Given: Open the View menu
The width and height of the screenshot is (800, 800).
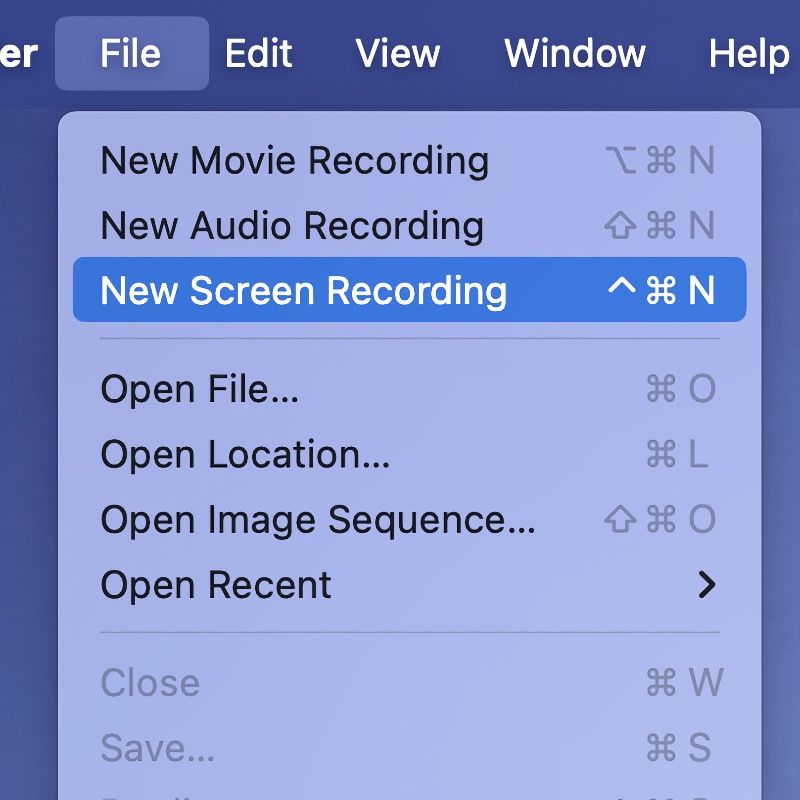Looking at the screenshot, I should pyautogui.click(x=398, y=53).
